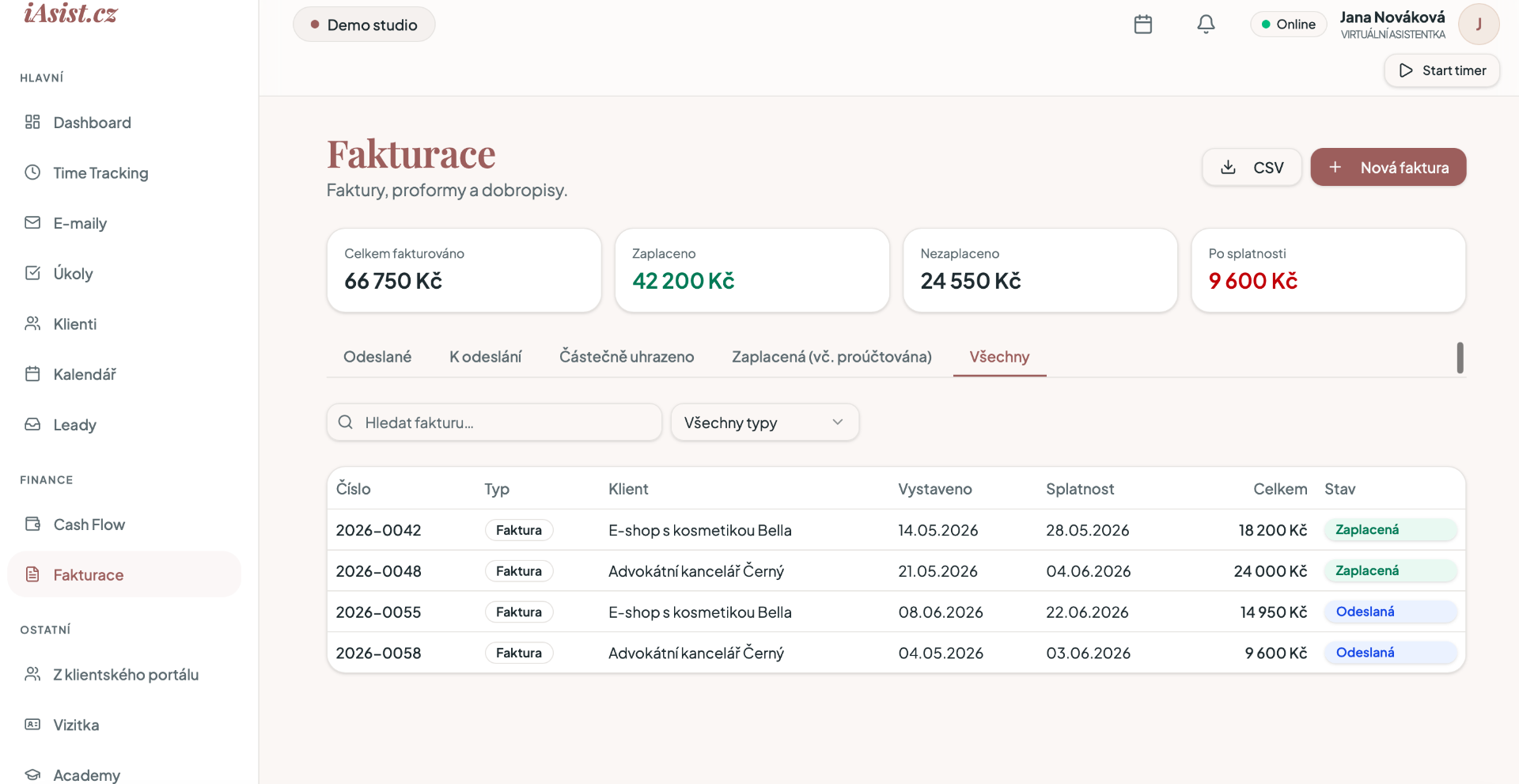Screen dimensions: 1519x784
Task: Click the Cash Flow wallet icon
Action: pyautogui.click(x=32, y=524)
